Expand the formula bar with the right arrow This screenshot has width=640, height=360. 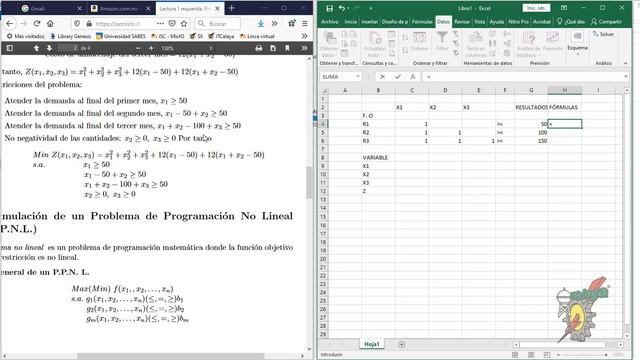tap(626, 76)
